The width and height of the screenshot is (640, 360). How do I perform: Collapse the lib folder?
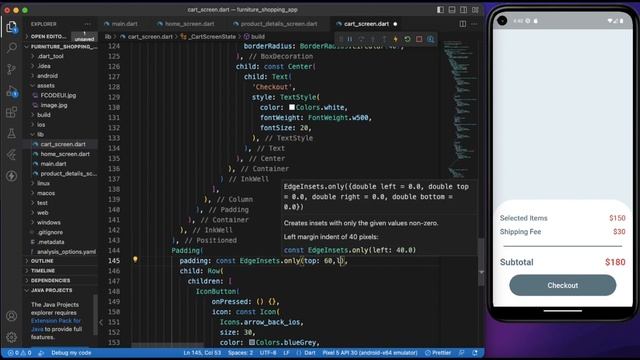(40, 134)
